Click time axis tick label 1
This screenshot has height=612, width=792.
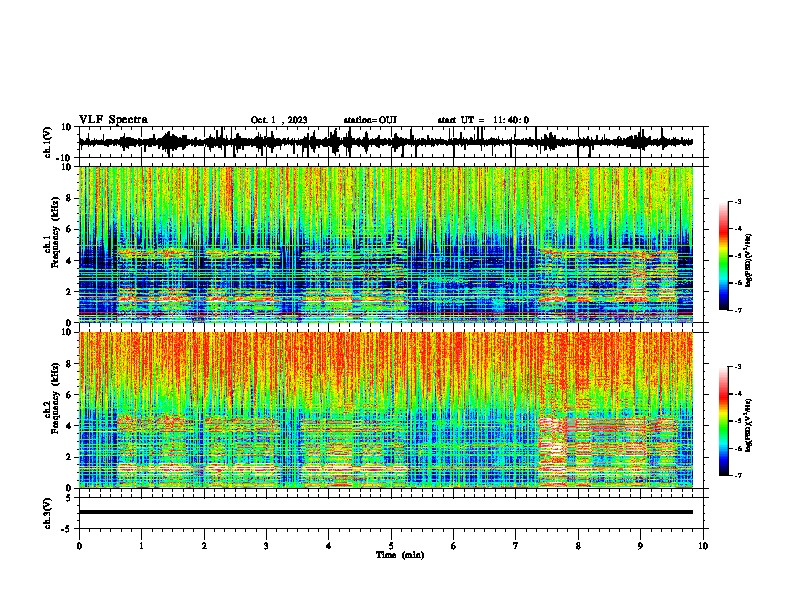coord(141,546)
